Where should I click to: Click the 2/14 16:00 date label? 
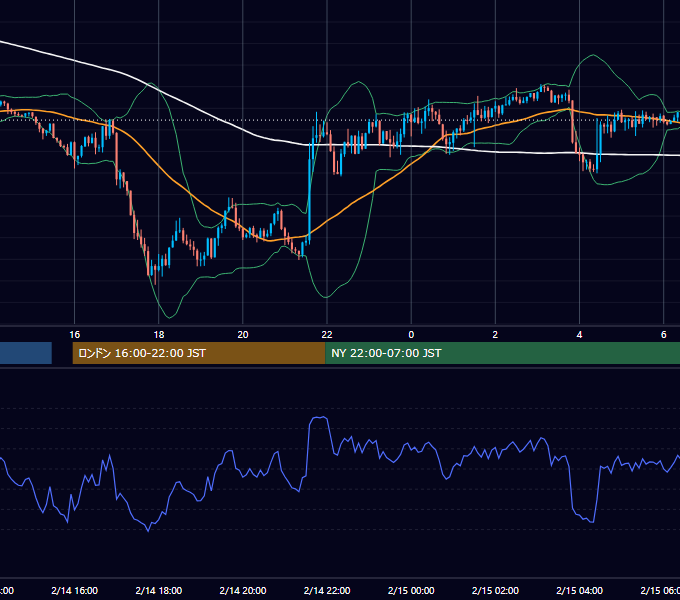[x=75, y=590]
